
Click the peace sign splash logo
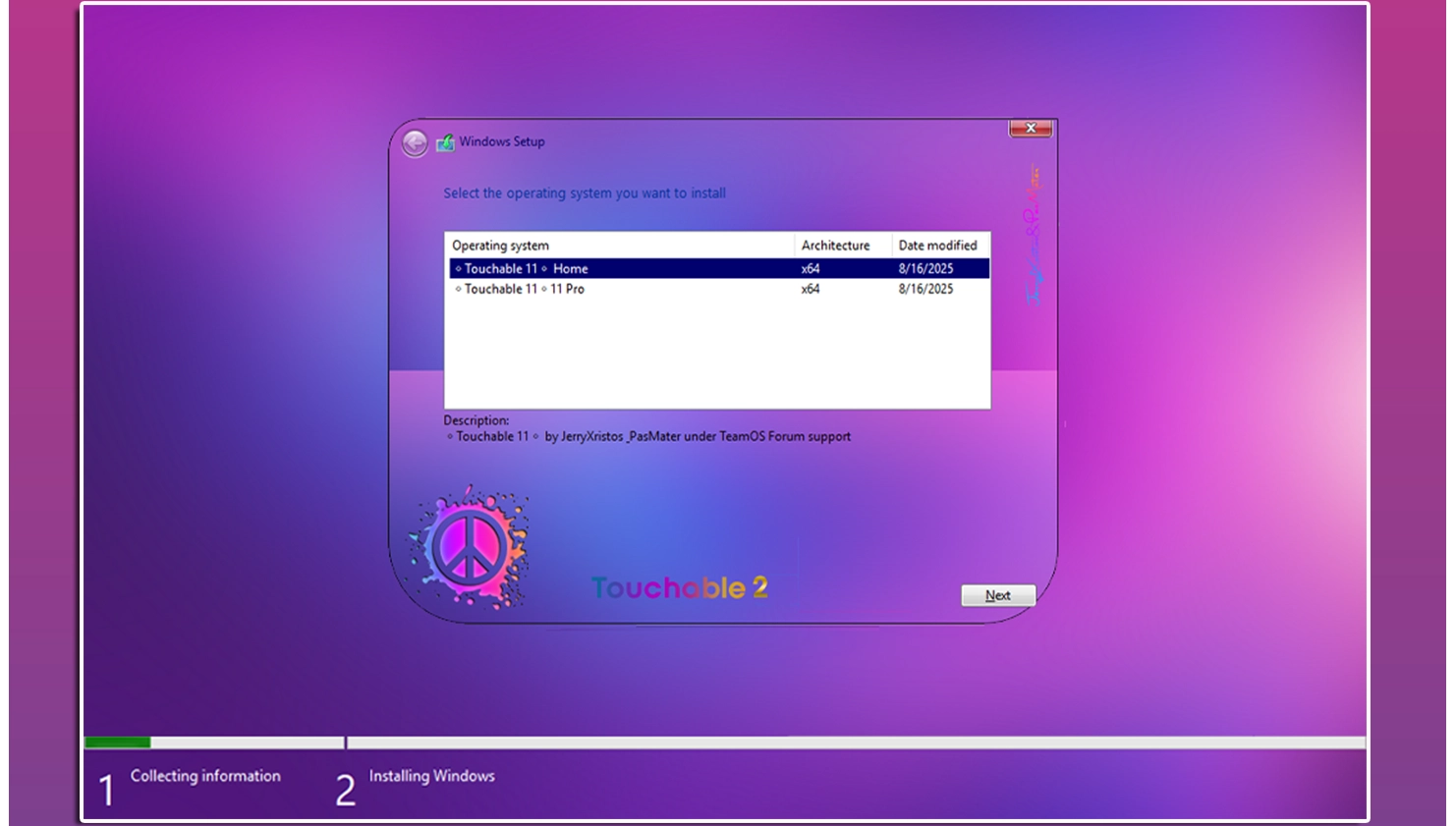(x=470, y=547)
